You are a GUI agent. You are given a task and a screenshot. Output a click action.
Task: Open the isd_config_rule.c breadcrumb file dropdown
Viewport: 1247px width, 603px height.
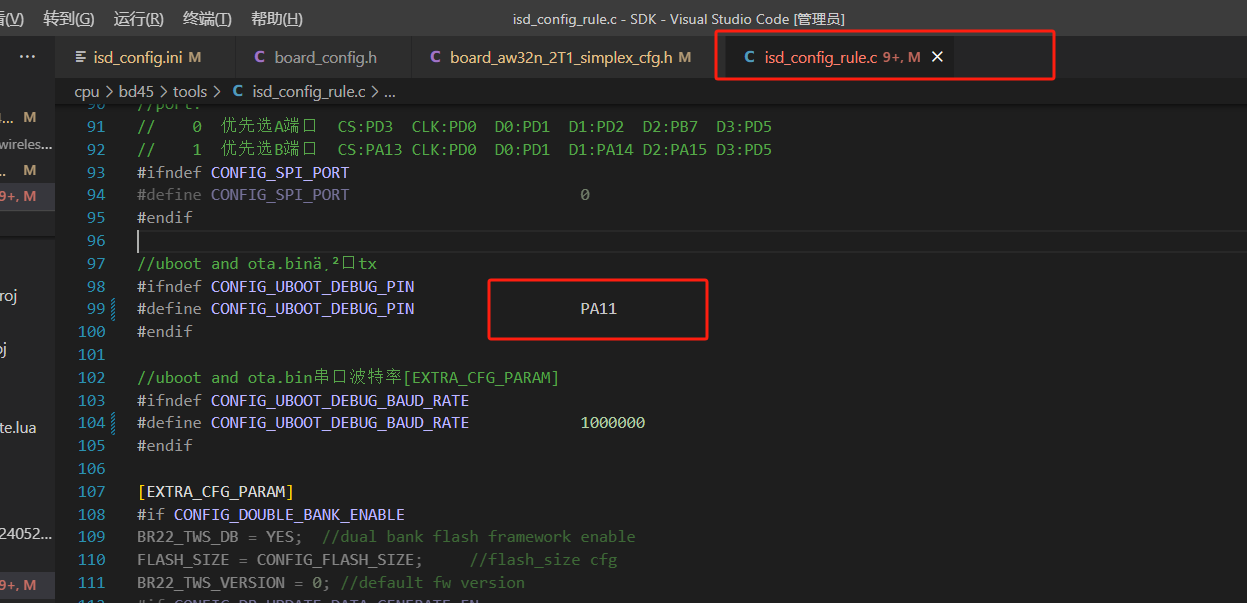[299, 91]
